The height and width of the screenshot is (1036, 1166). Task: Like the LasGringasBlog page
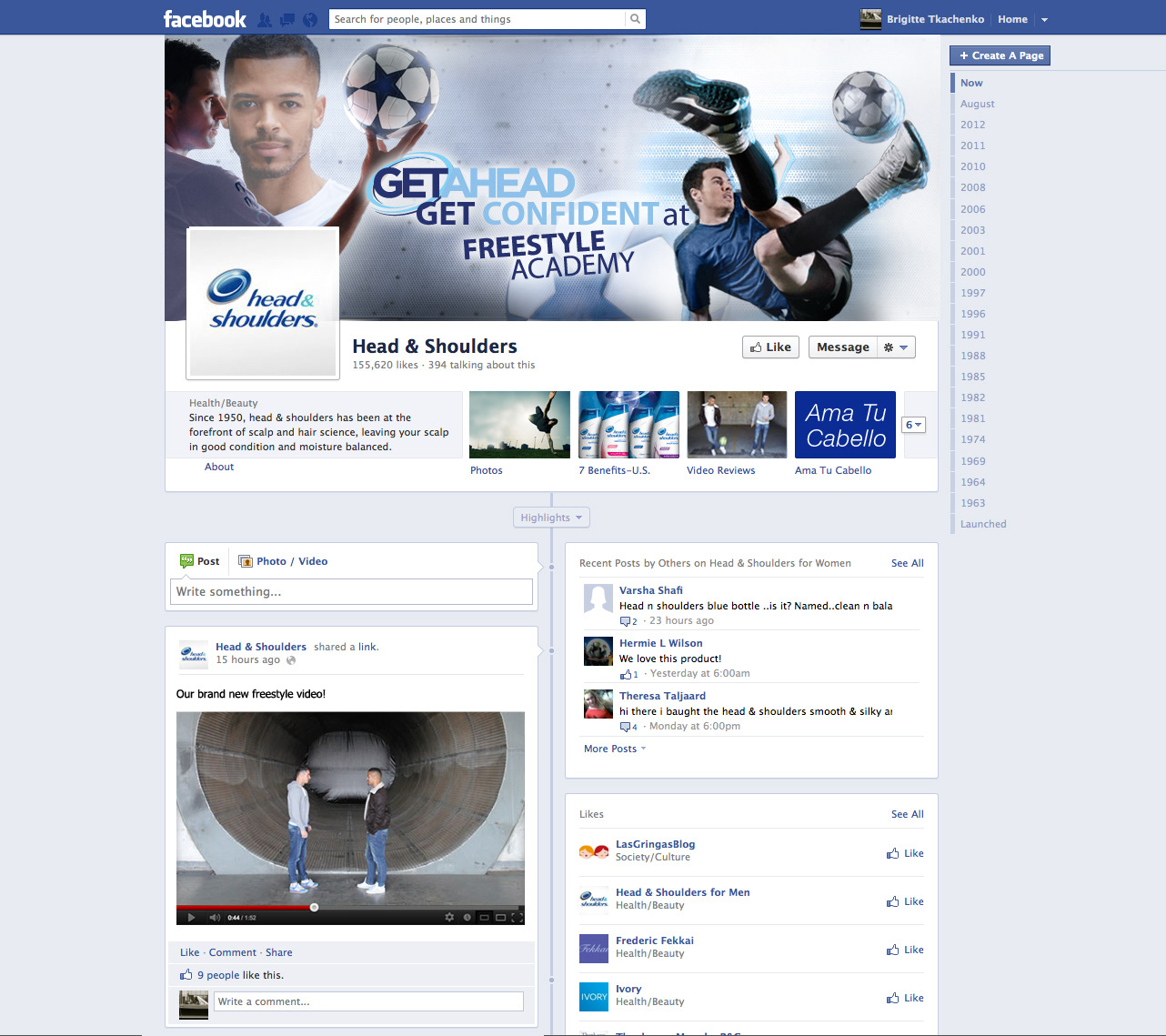coord(905,853)
